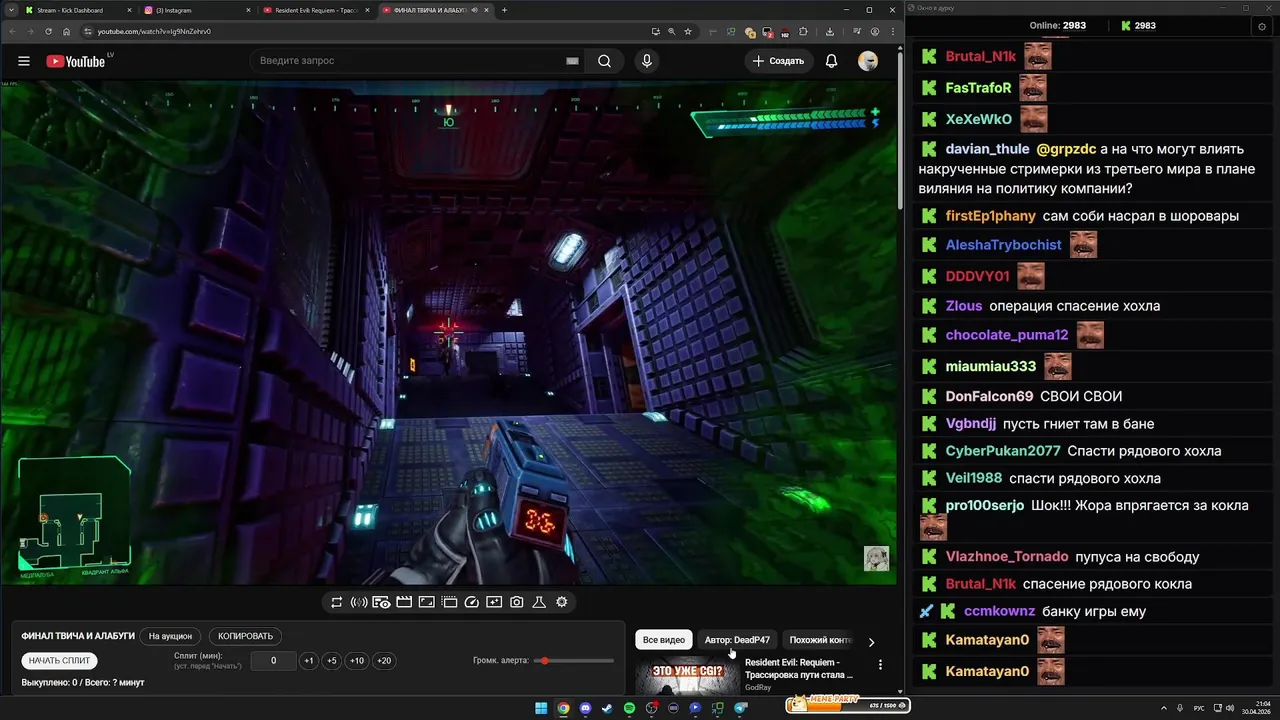Reload the page with the browser refresh icon
This screenshot has height=720, width=1280.
(x=49, y=31)
